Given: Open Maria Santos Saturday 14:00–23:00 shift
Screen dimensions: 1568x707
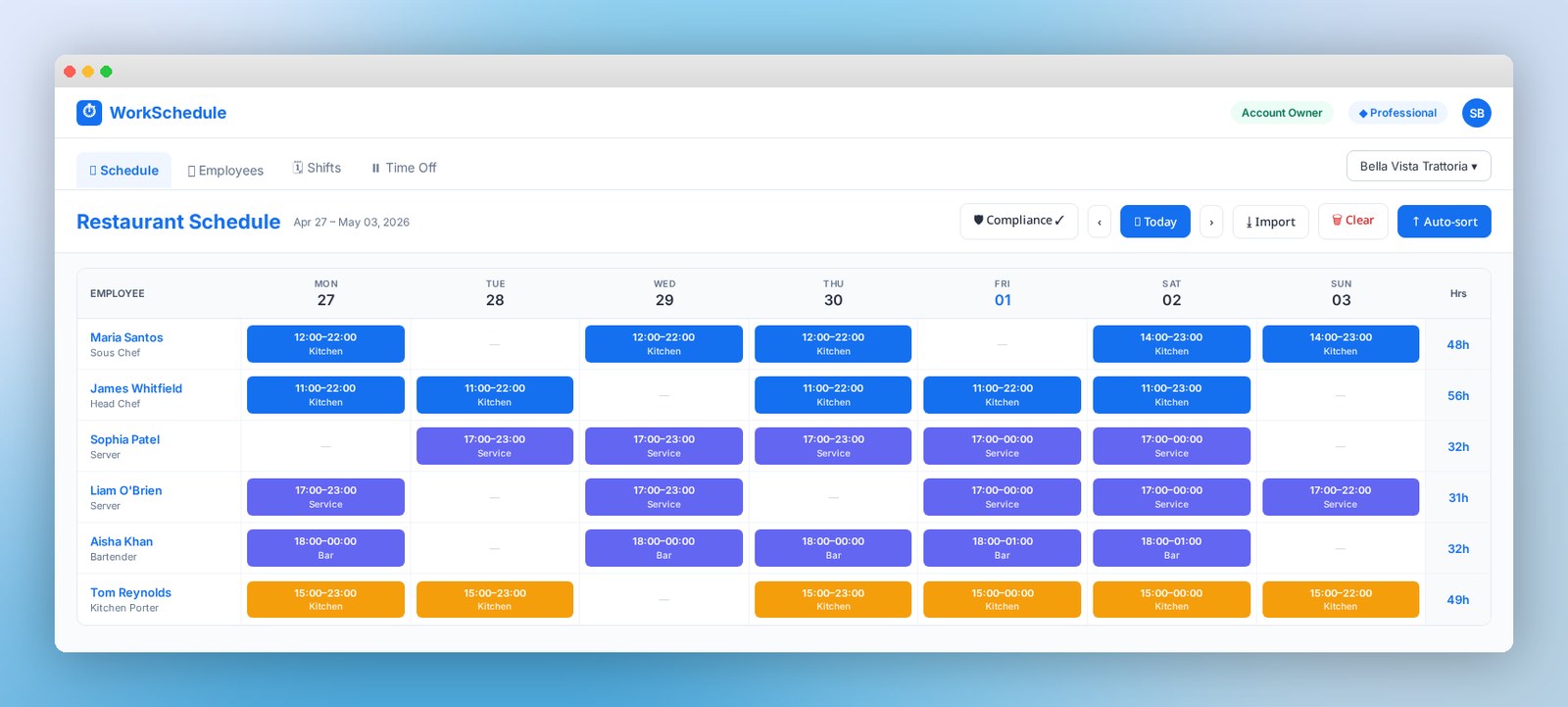Looking at the screenshot, I should 1171,344.
